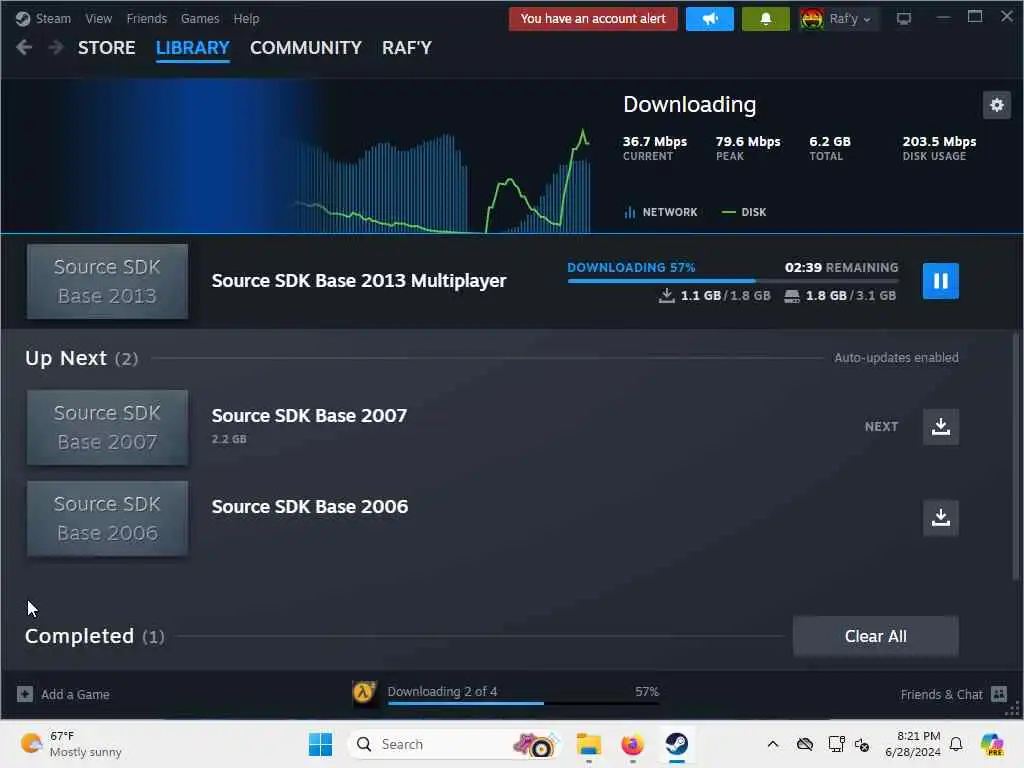Screen dimensions: 1024x768
Task: Open the green notifications bell
Action: tap(765, 19)
